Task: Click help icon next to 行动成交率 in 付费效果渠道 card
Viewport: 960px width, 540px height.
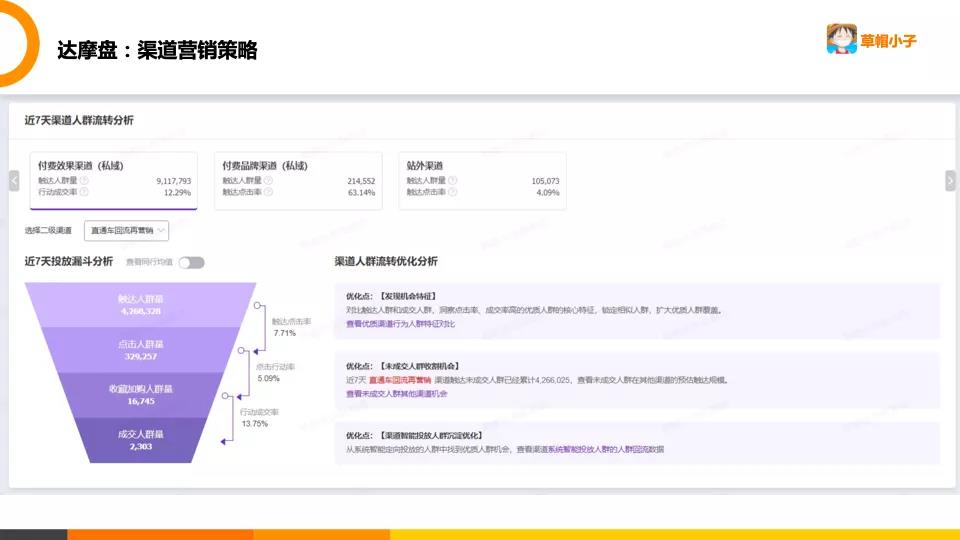Action: point(85,192)
